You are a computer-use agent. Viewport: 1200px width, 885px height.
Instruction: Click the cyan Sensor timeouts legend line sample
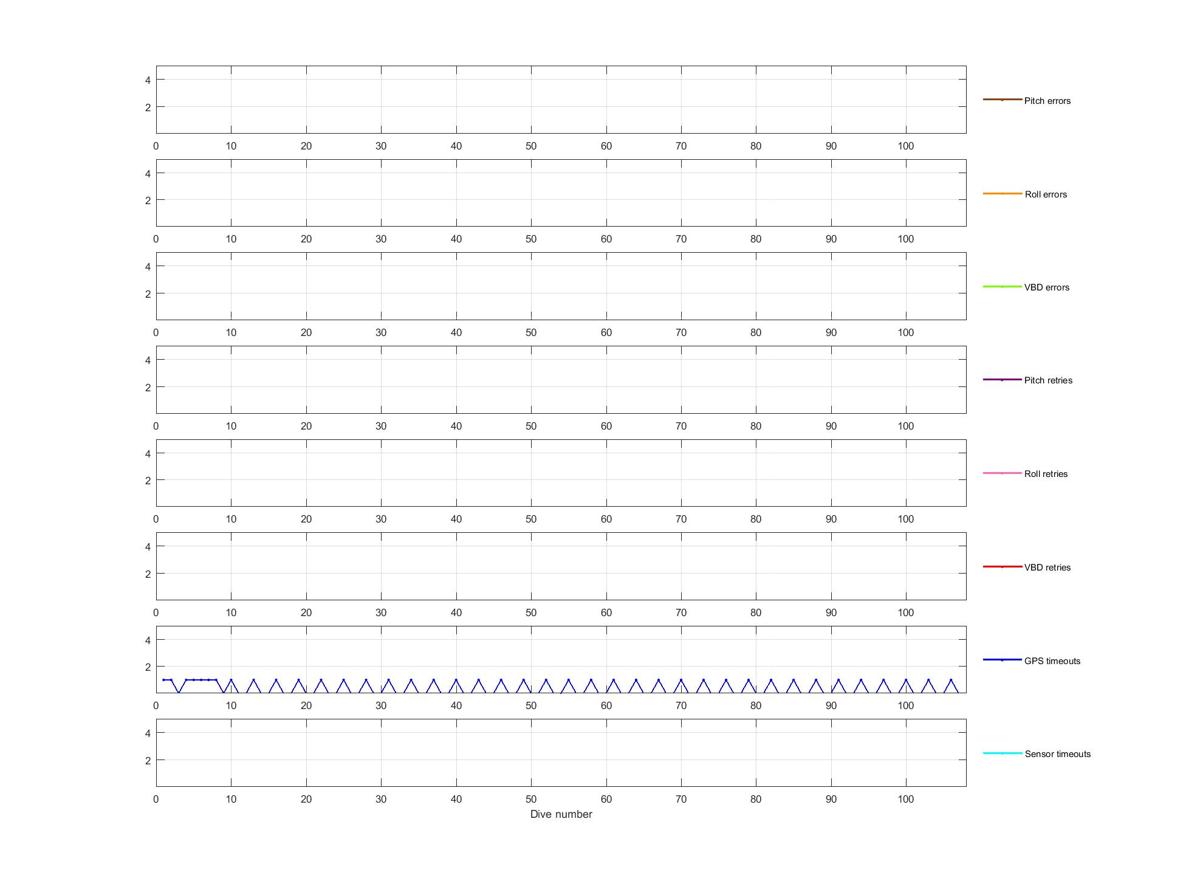tap(1002, 753)
